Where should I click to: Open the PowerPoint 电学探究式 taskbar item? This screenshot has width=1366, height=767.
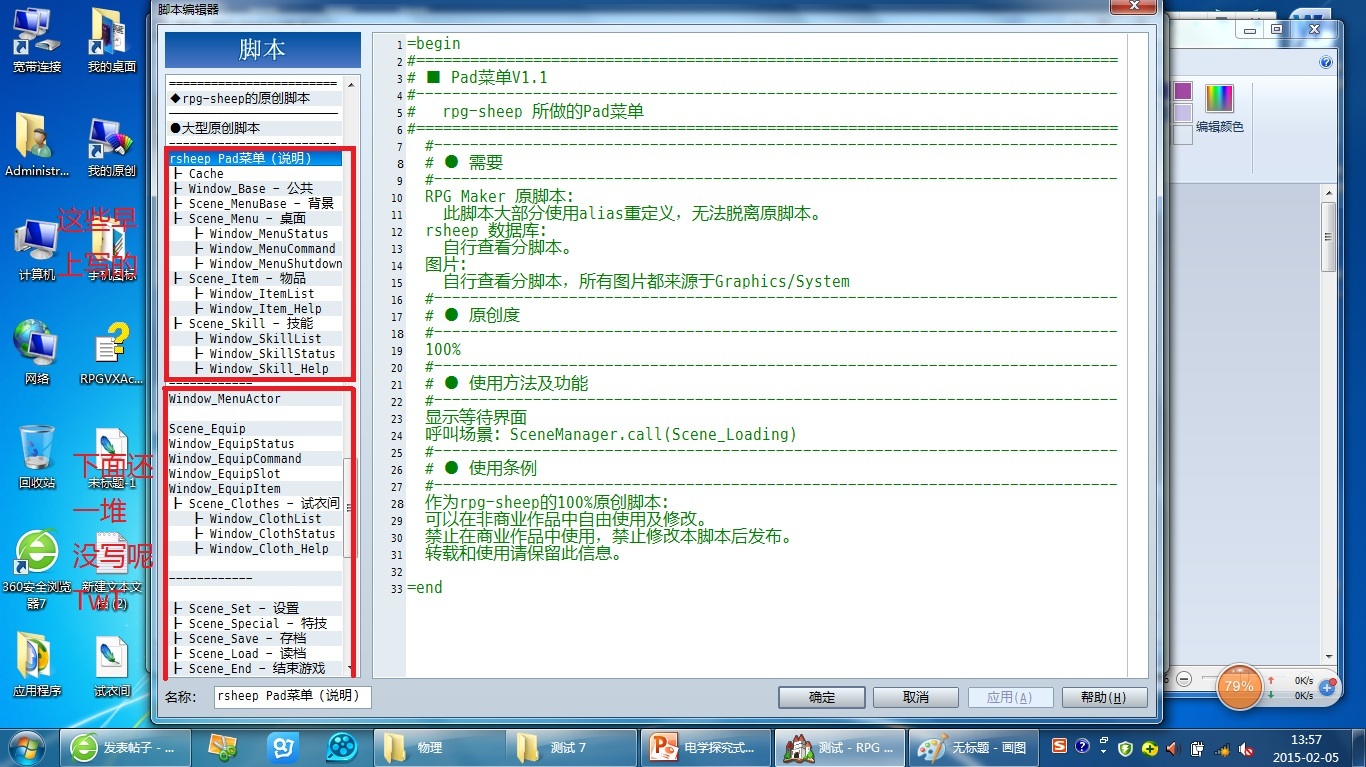[707, 747]
